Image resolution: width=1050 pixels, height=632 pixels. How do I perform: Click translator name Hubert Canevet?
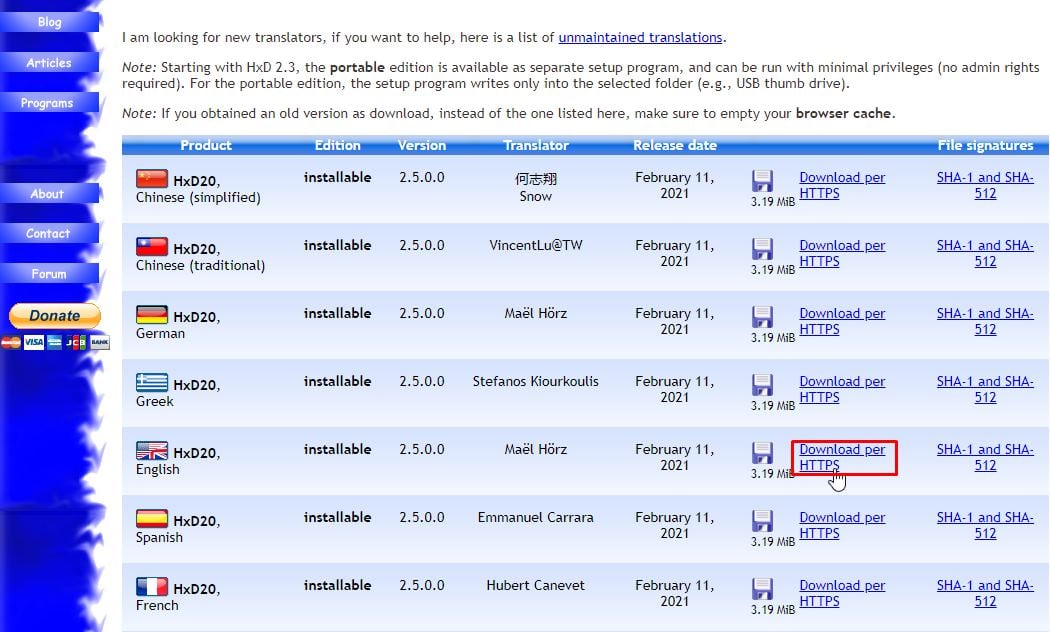click(x=536, y=585)
